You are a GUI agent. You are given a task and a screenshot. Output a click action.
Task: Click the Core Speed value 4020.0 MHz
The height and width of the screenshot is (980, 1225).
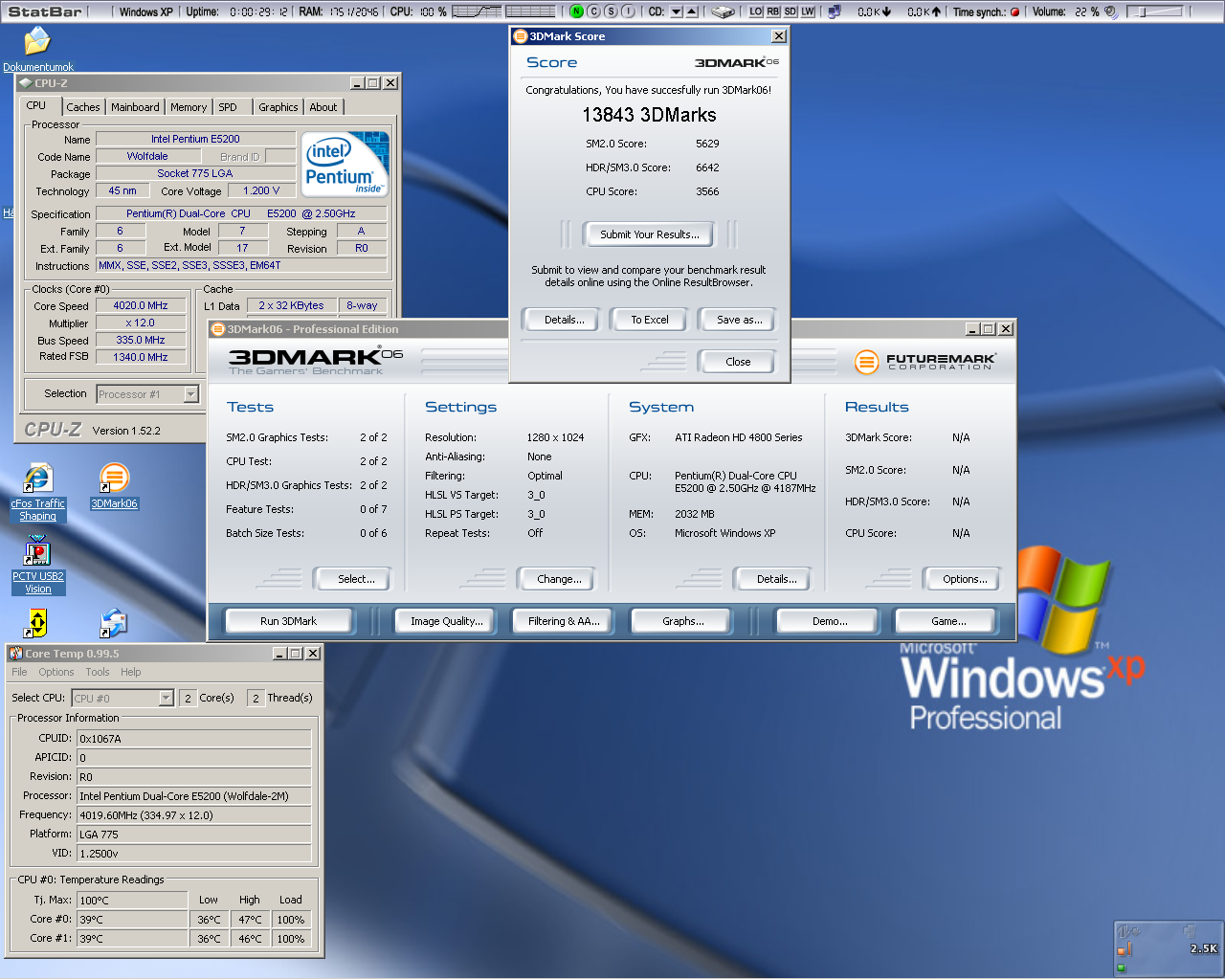pyautogui.click(x=141, y=305)
